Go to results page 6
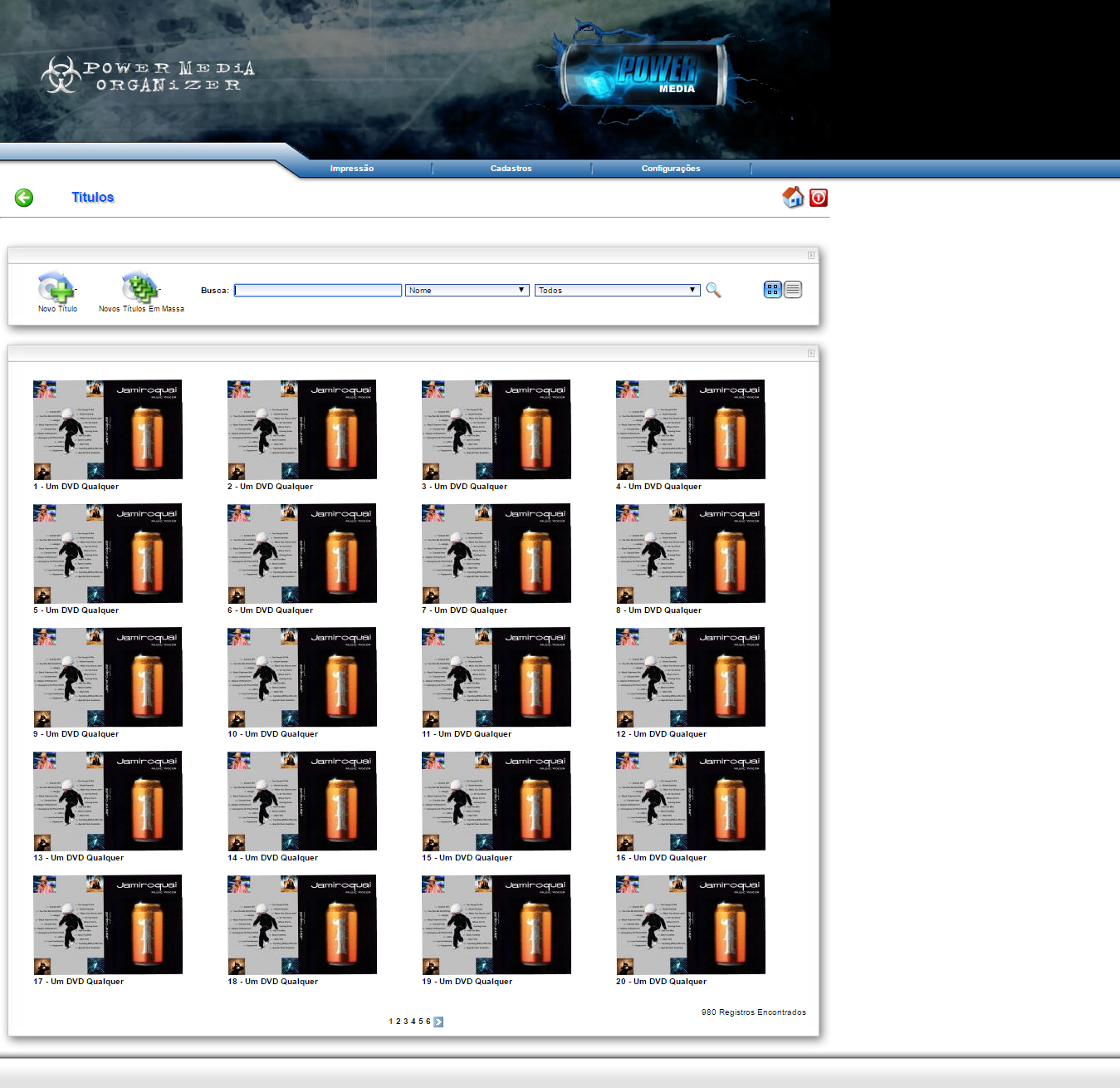Viewport: 1120px width, 1088px height. coord(428,1022)
